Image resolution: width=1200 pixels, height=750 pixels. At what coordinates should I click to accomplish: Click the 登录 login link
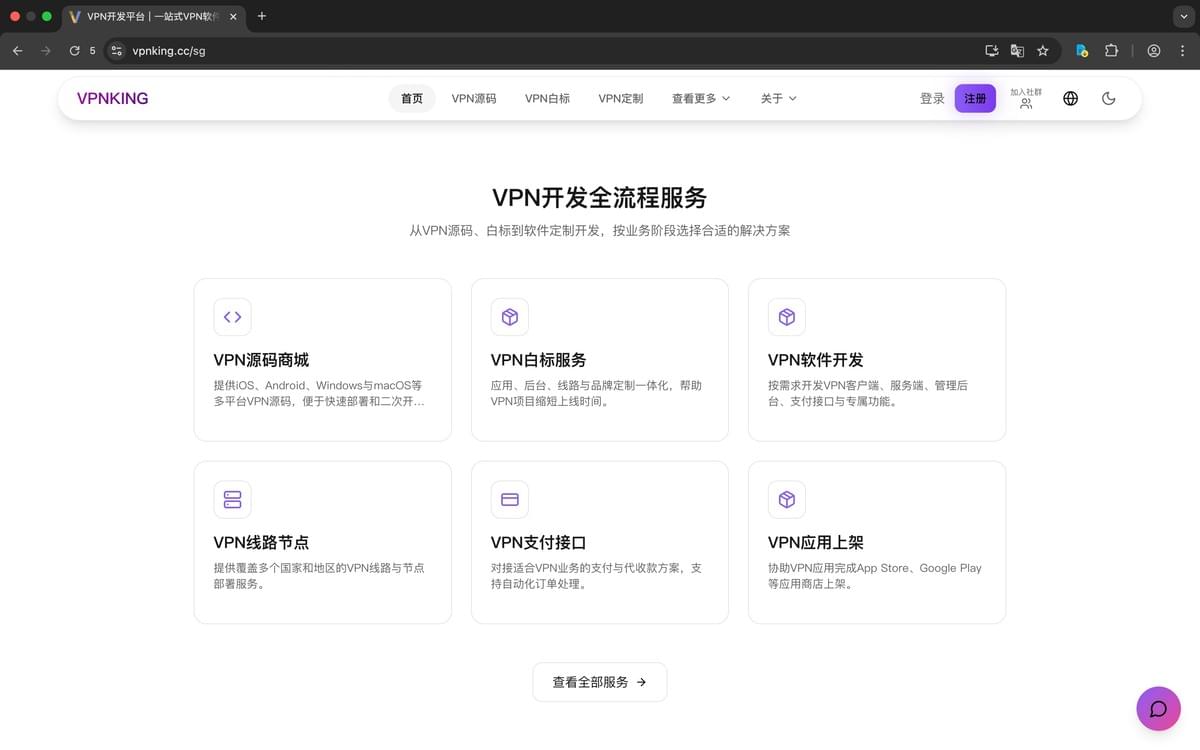click(932, 98)
